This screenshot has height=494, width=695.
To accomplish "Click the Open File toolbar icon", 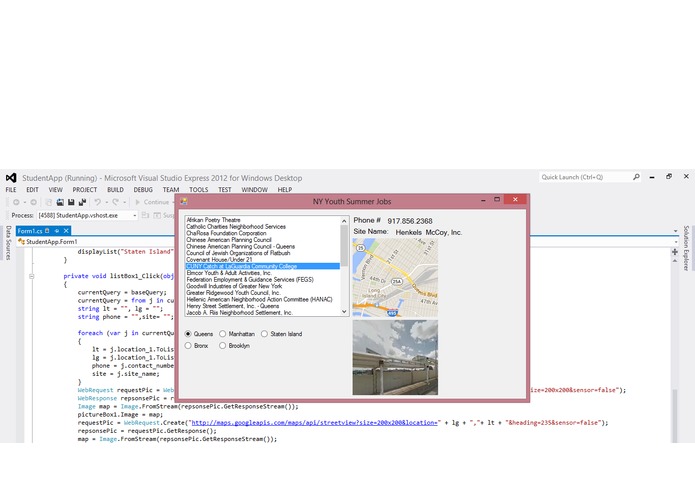I will pyautogui.click(x=60, y=202).
